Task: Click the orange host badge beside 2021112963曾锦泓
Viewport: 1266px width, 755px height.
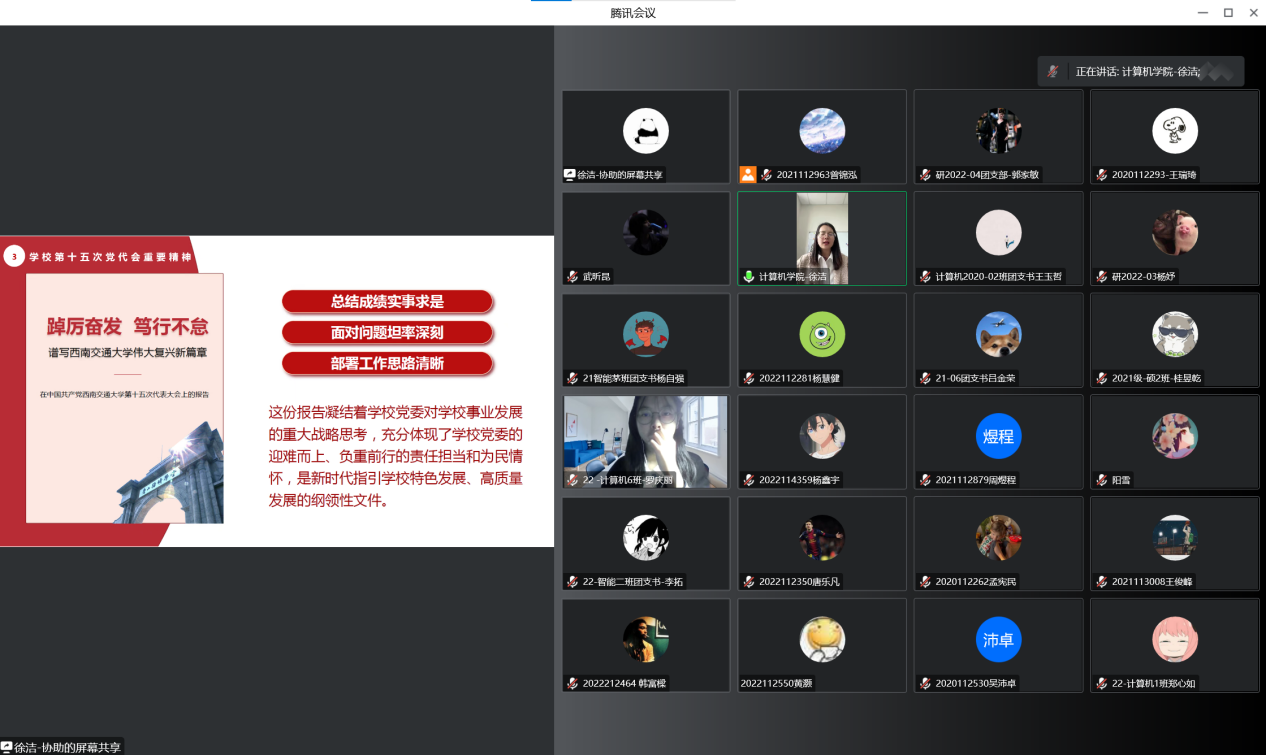Action: tap(748, 174)
